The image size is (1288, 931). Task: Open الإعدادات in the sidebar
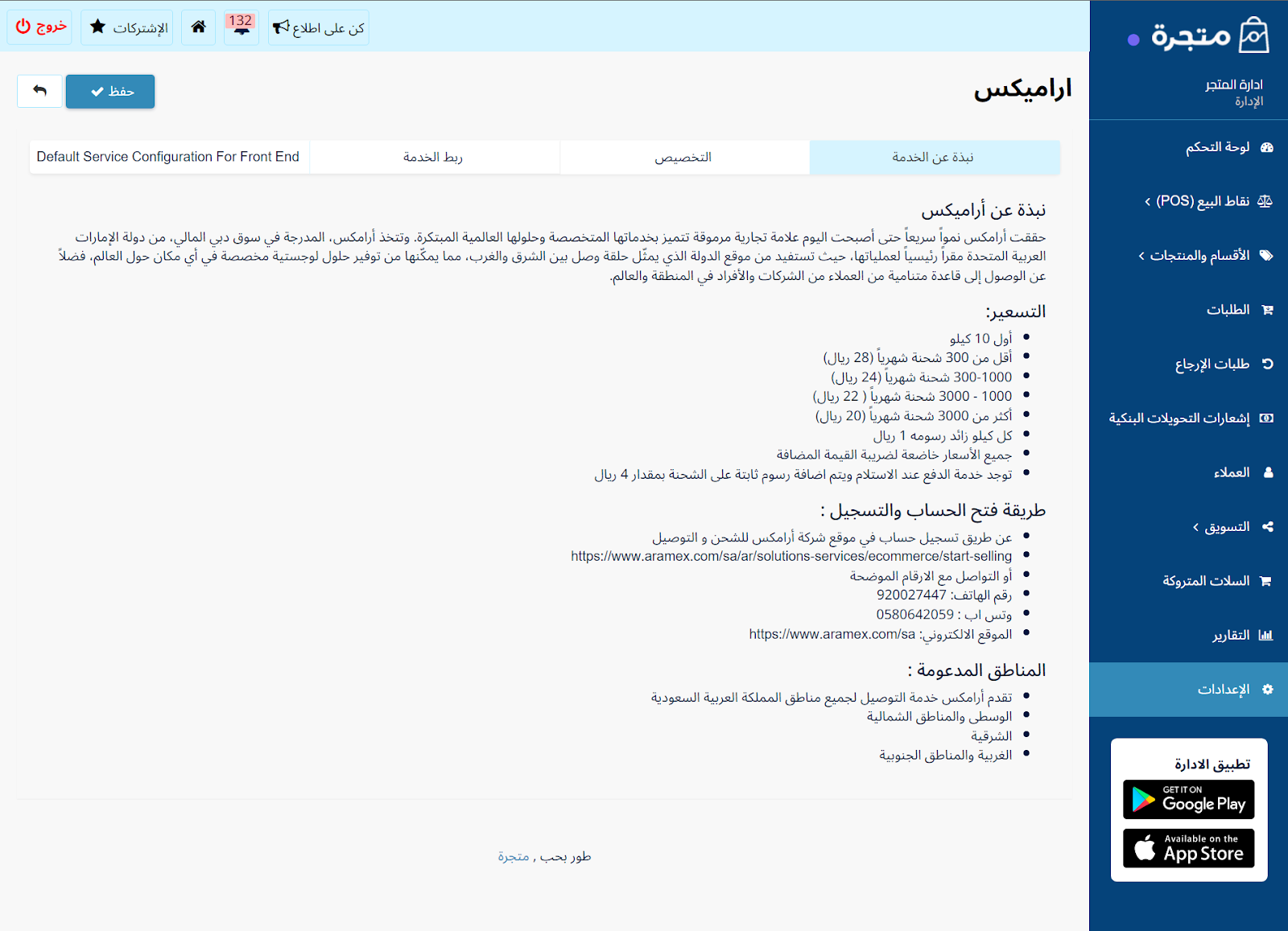(x=1189, y=690)
